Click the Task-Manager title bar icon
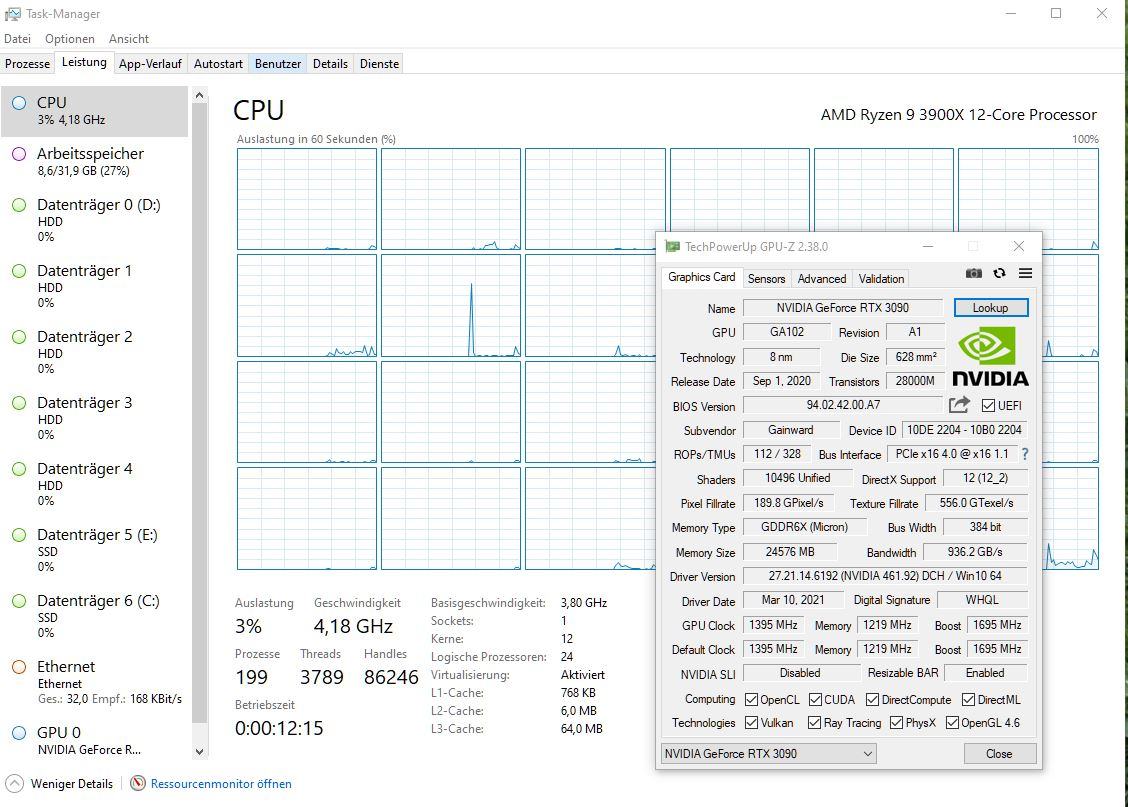This screenshot has width=1128, height=807. [12, 14]
